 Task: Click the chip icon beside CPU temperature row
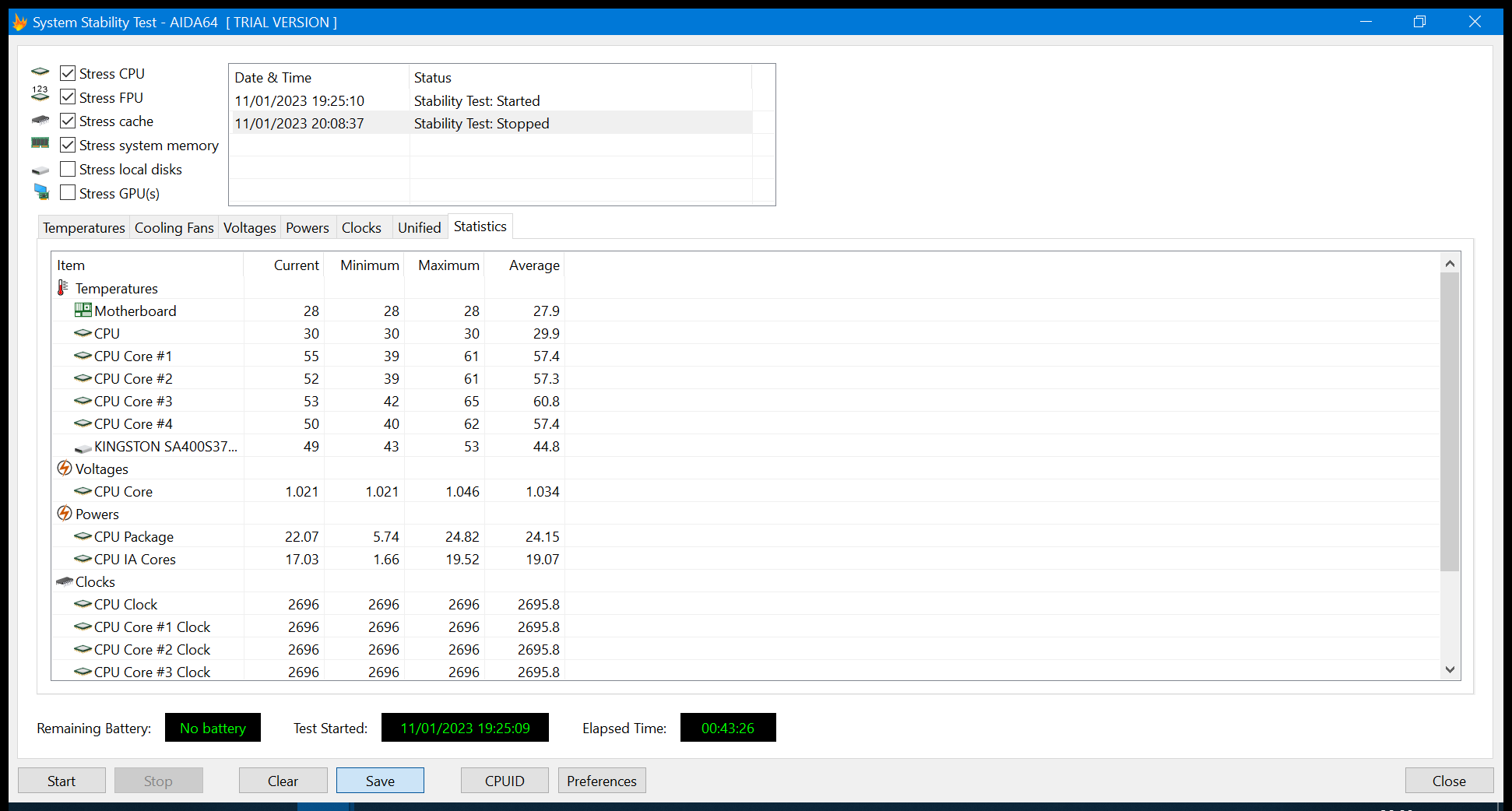click(x=83, y=333)
